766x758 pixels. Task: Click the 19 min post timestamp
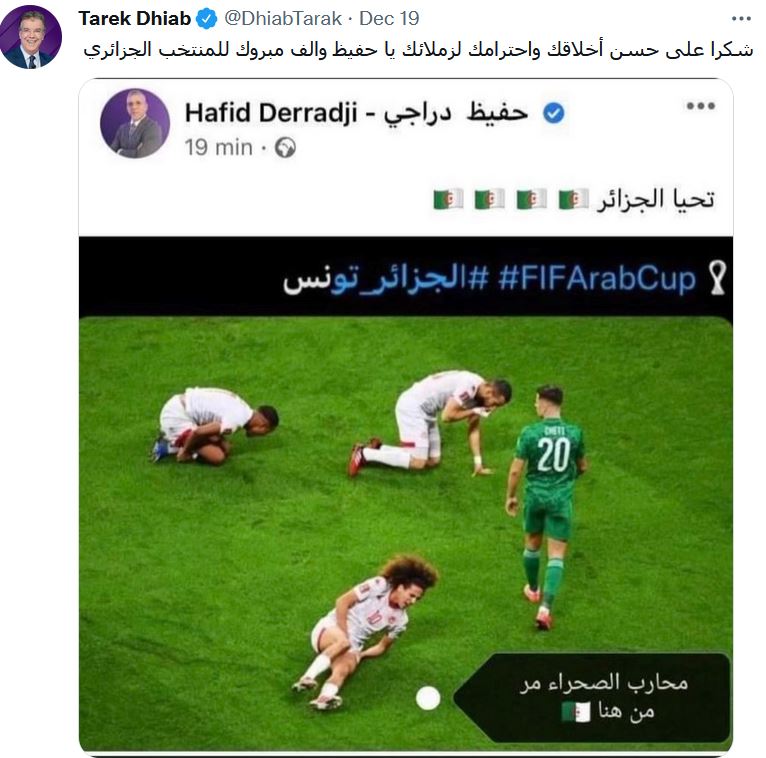pos(218,147)
